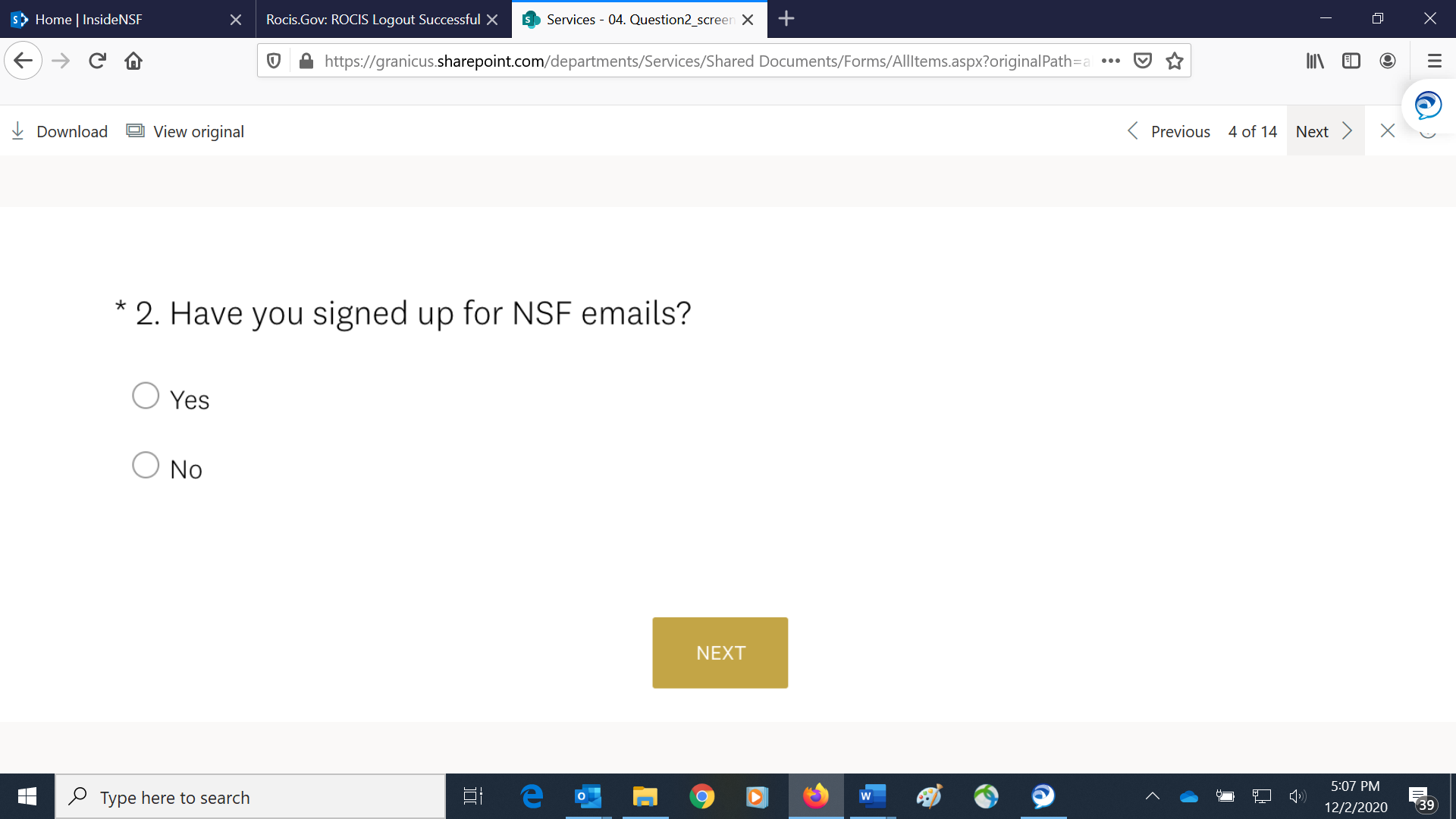Click the gold NEXT button
Image resolution: width=1456 pixels, height=819 pixels.
(x=720, y=653)
